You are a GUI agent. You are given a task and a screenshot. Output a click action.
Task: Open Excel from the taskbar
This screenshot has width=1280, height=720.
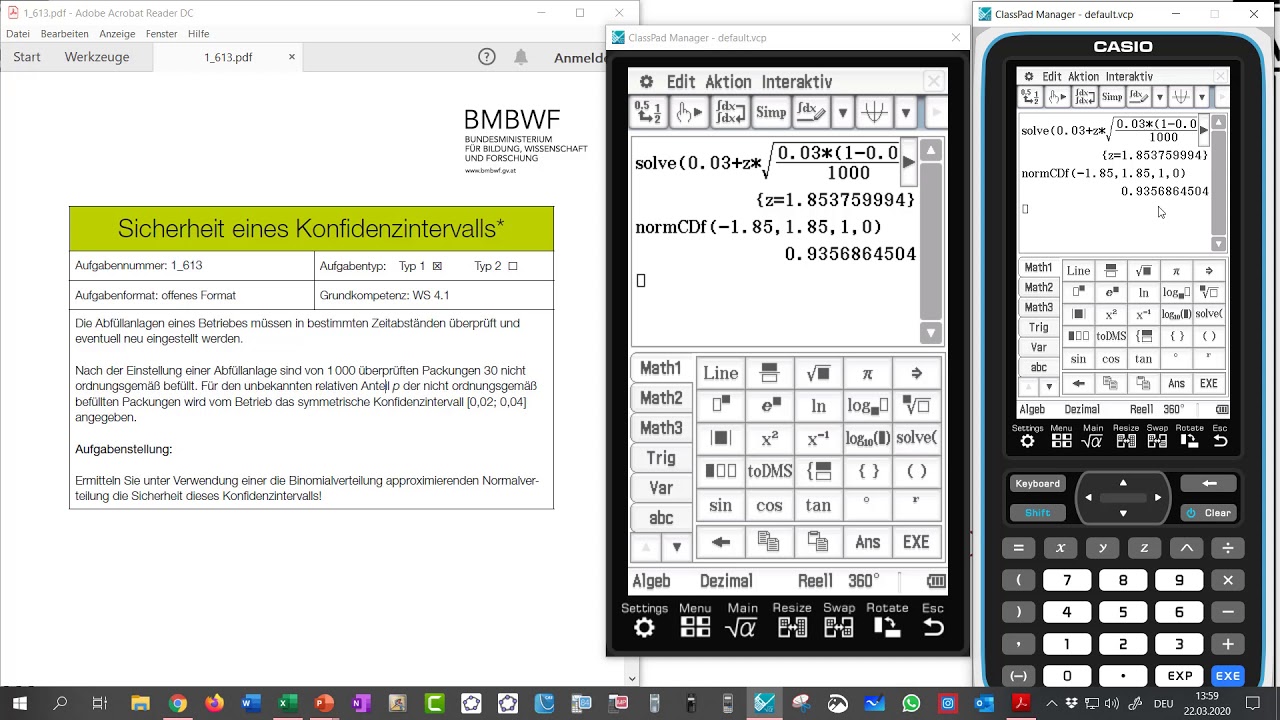coord(287,704)
